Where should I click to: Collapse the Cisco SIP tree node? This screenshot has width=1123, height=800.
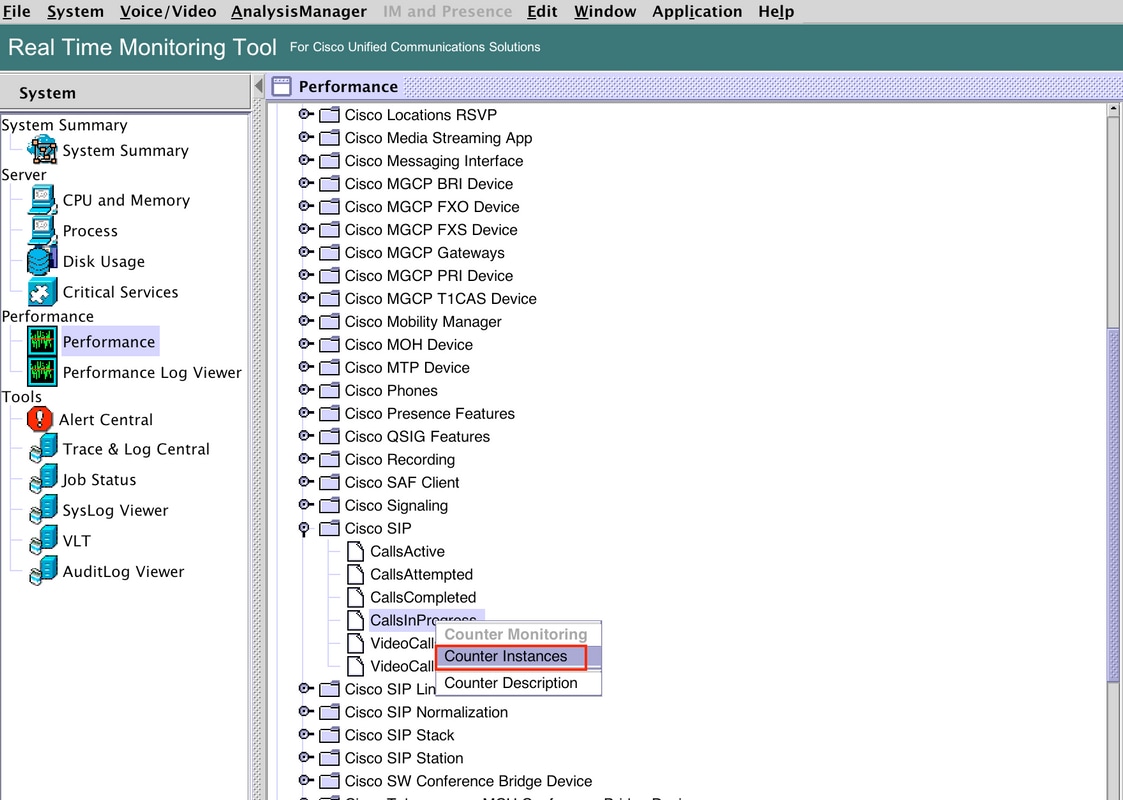(304, 529)
